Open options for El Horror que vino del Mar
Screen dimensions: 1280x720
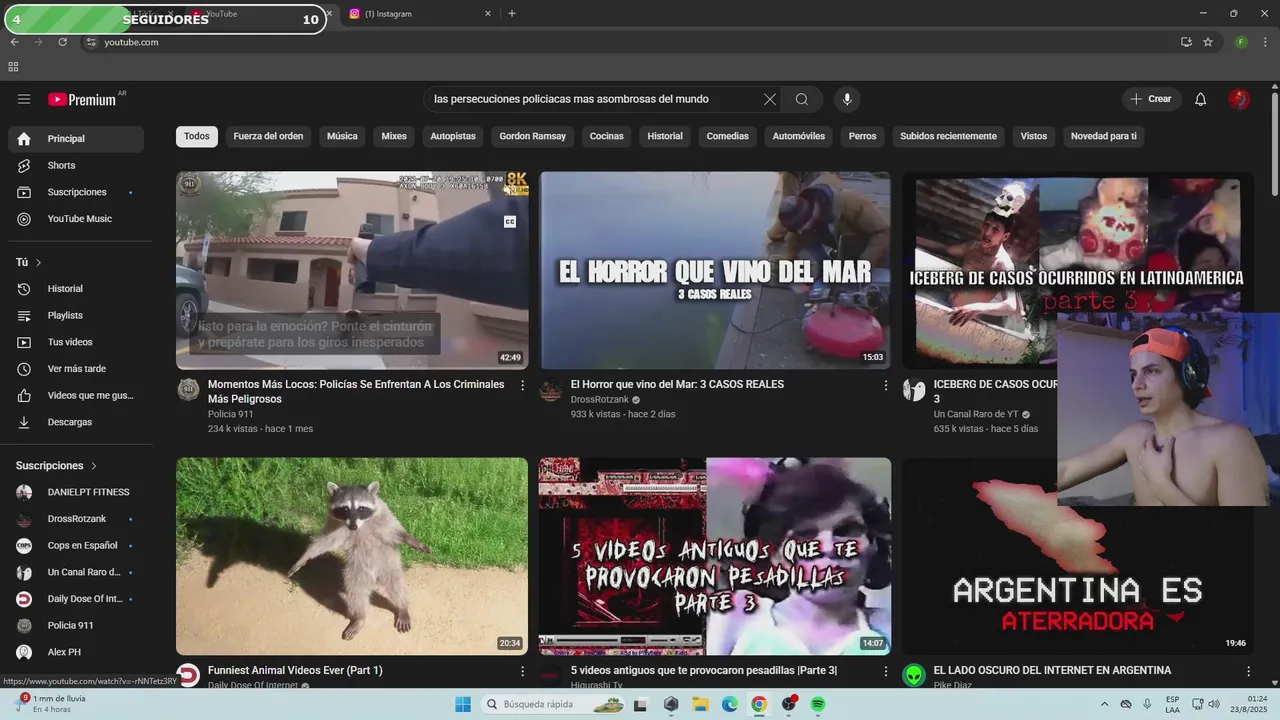(x=885, y=385)
